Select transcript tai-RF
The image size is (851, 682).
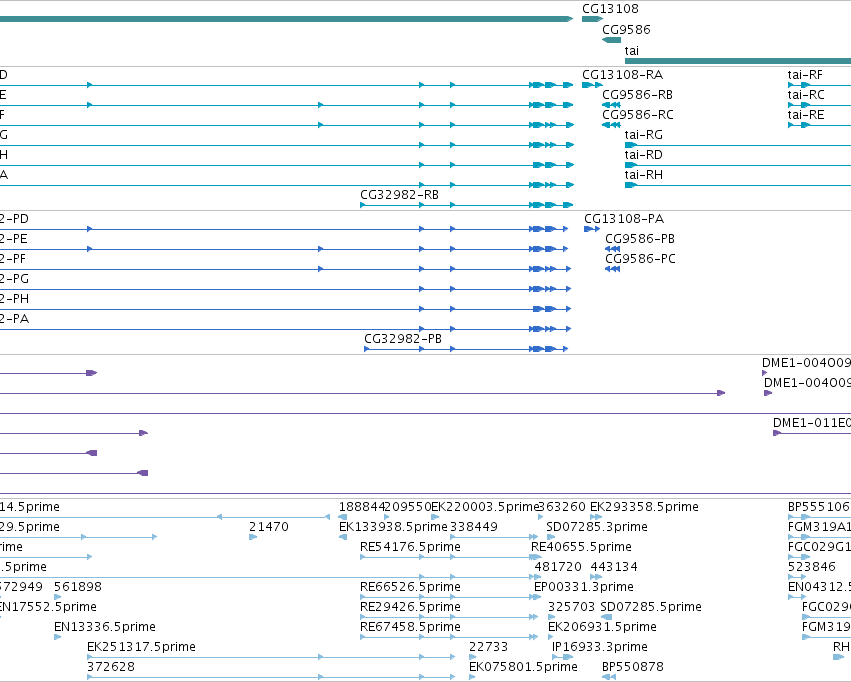(x=805, y=75)
